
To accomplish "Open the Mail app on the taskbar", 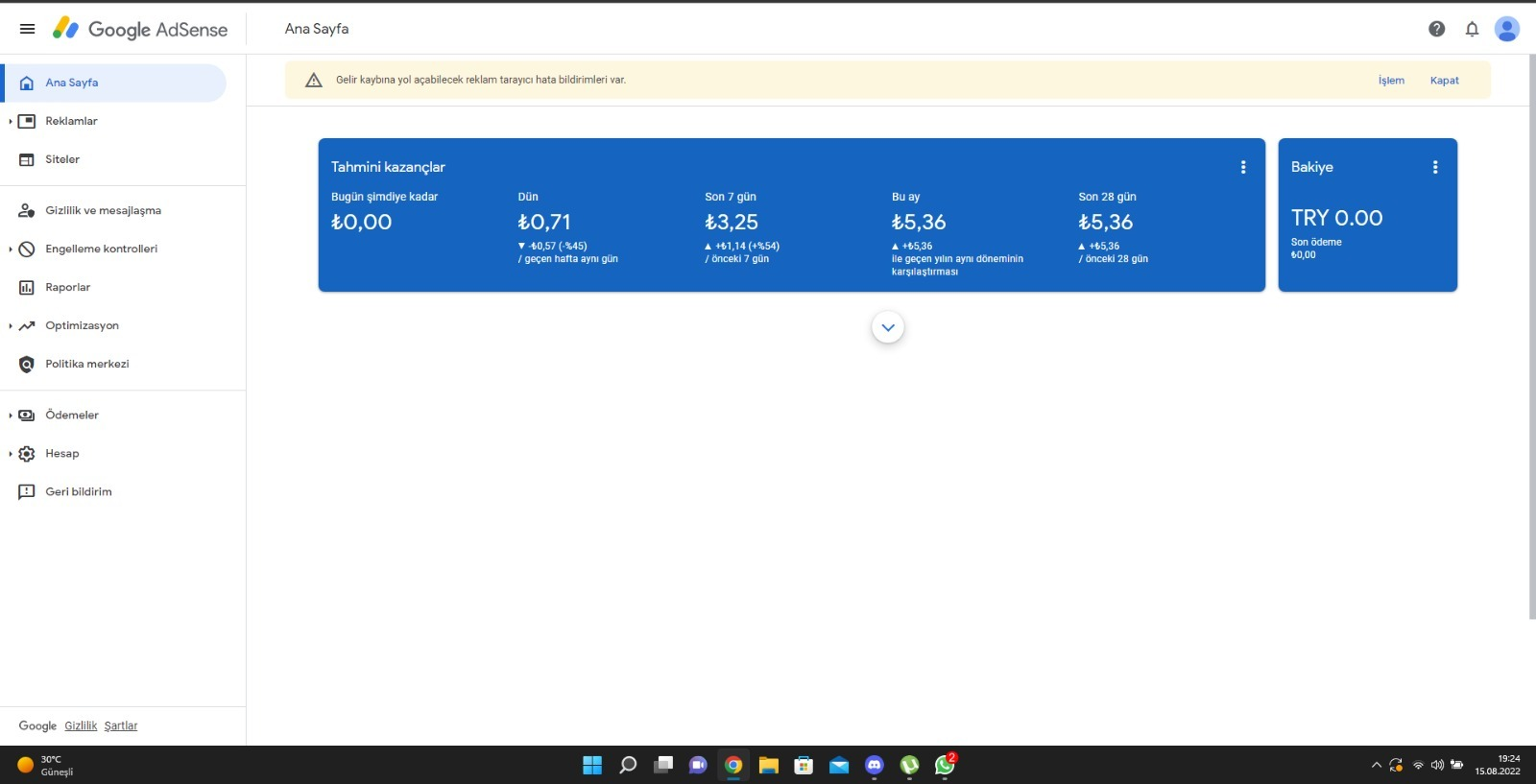I will pyautogui.click(x=839, y=765).
